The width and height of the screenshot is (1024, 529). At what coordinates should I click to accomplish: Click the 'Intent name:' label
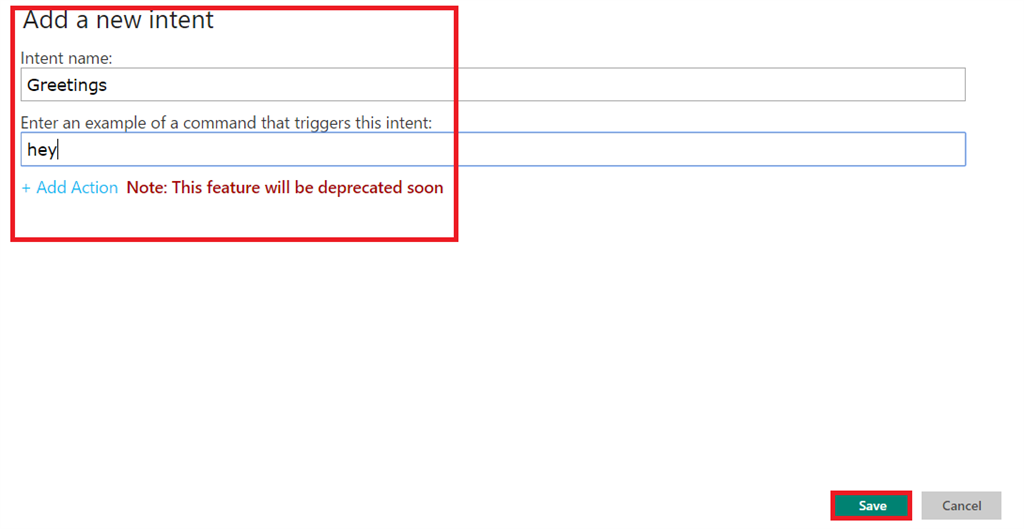[x=67, y=58]
